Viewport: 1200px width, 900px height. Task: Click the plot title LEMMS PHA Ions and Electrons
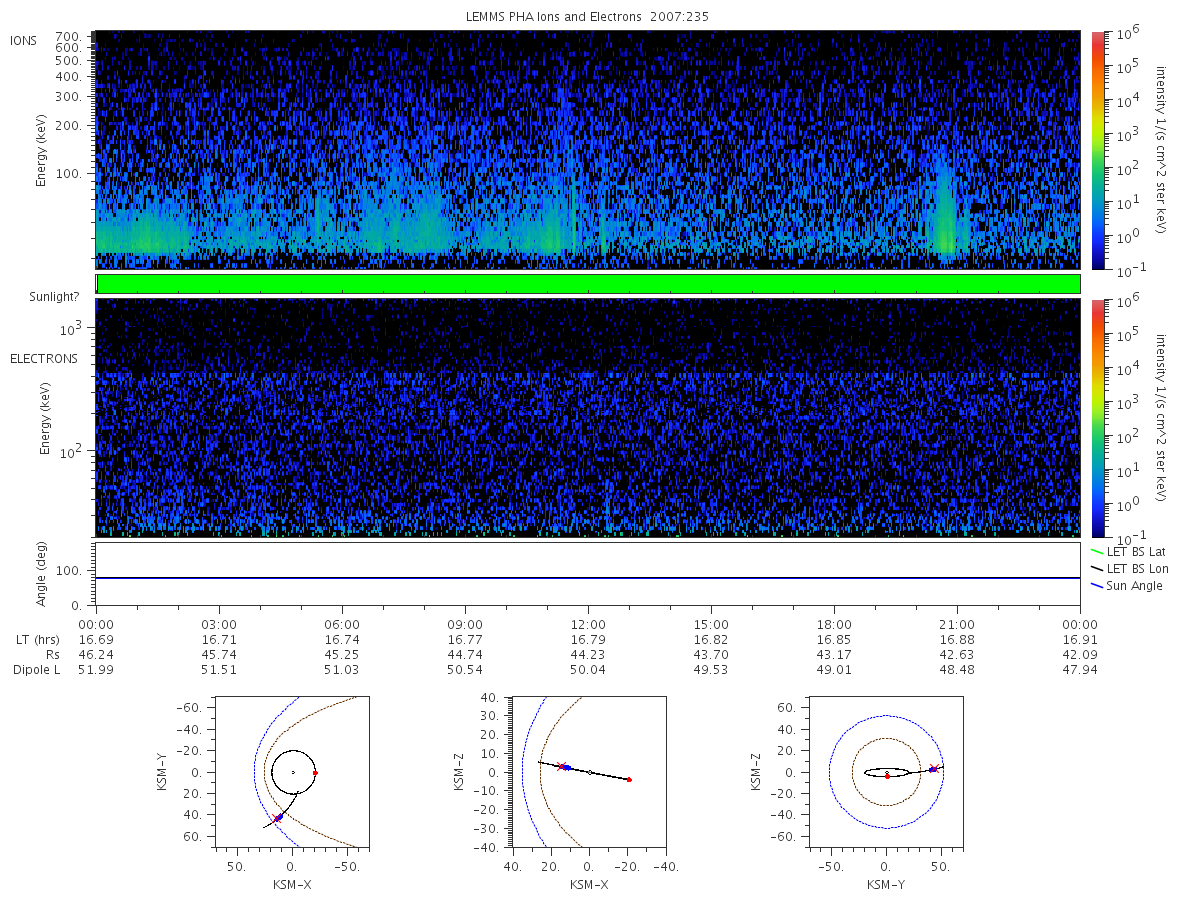tap(588, 17)
